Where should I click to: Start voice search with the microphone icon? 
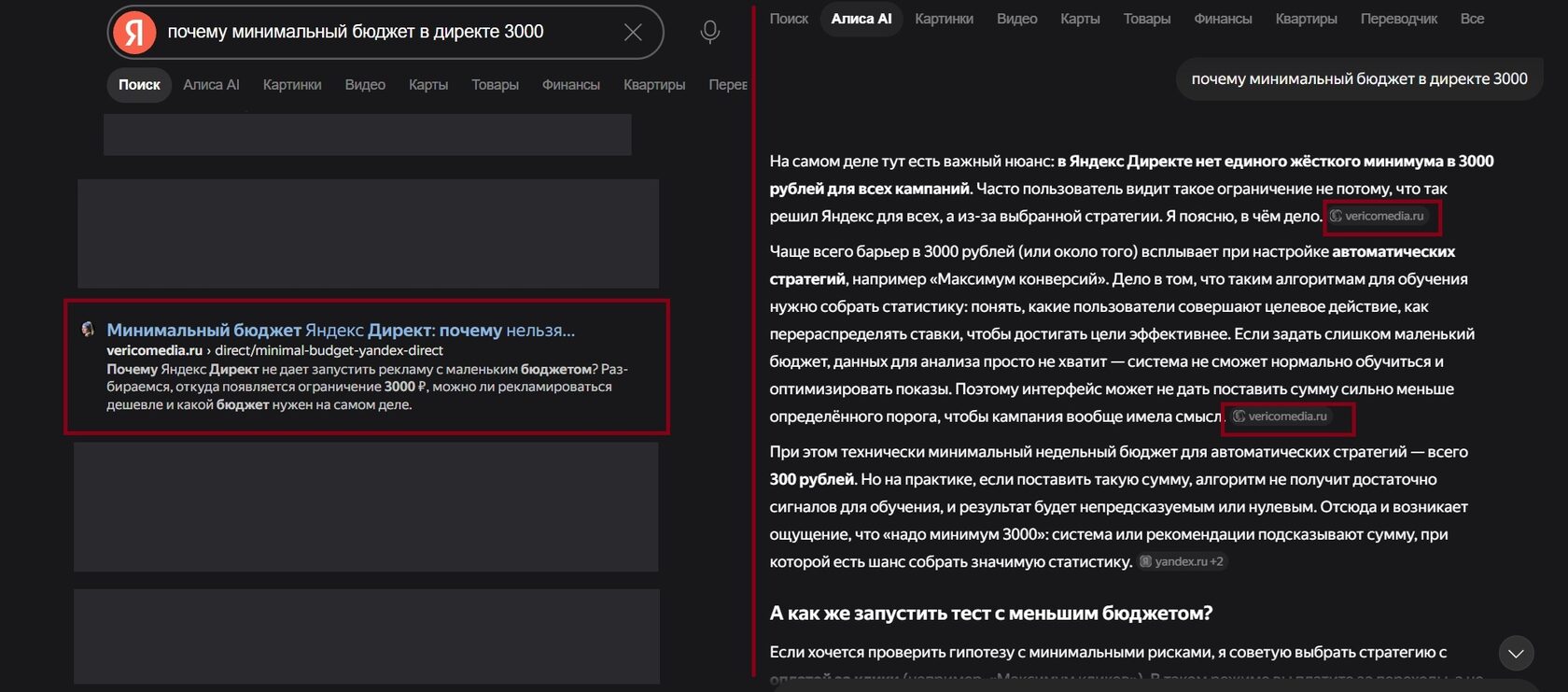click(710, 32)
